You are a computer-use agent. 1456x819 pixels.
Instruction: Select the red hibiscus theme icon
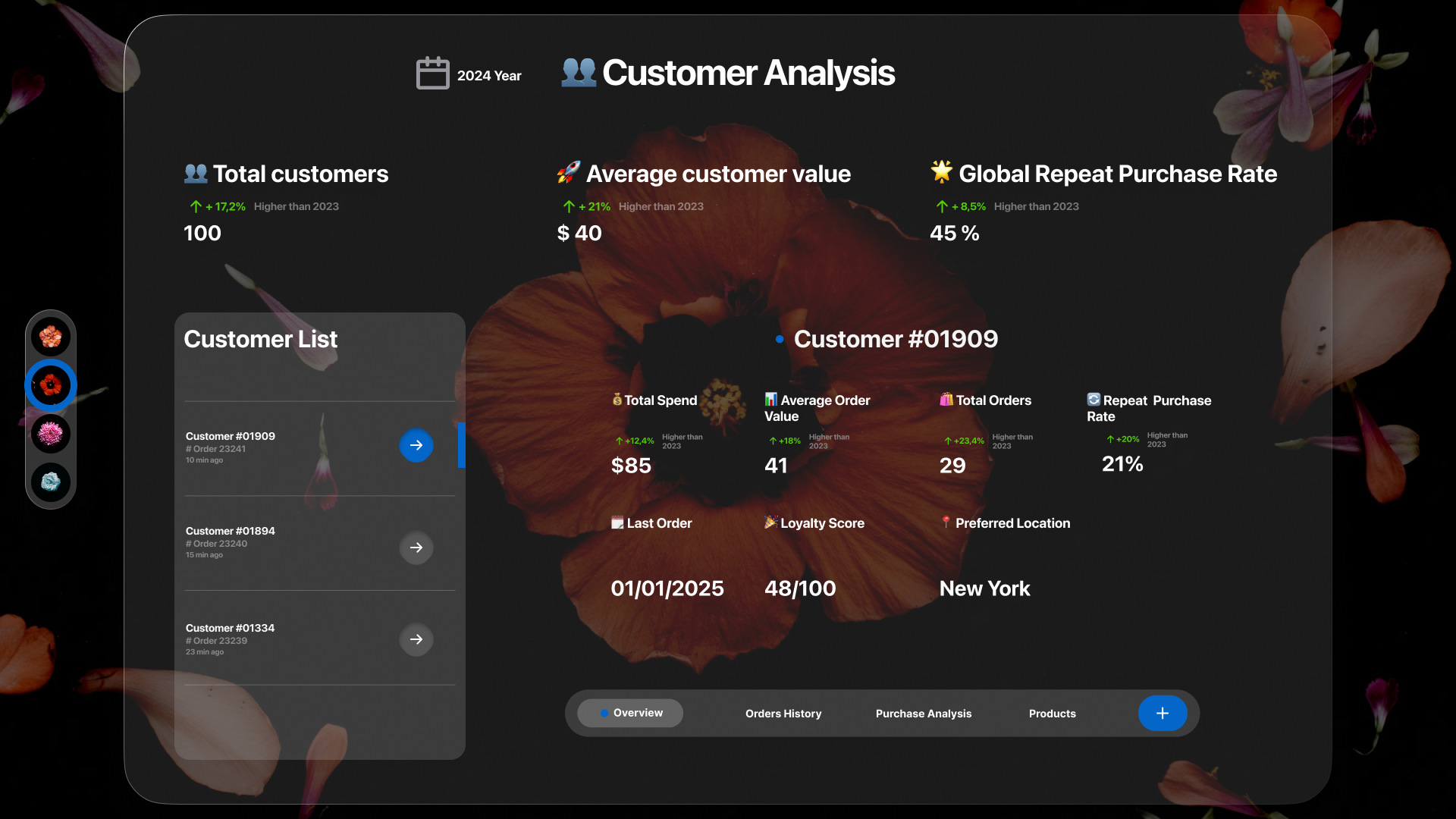coord(51,385)
